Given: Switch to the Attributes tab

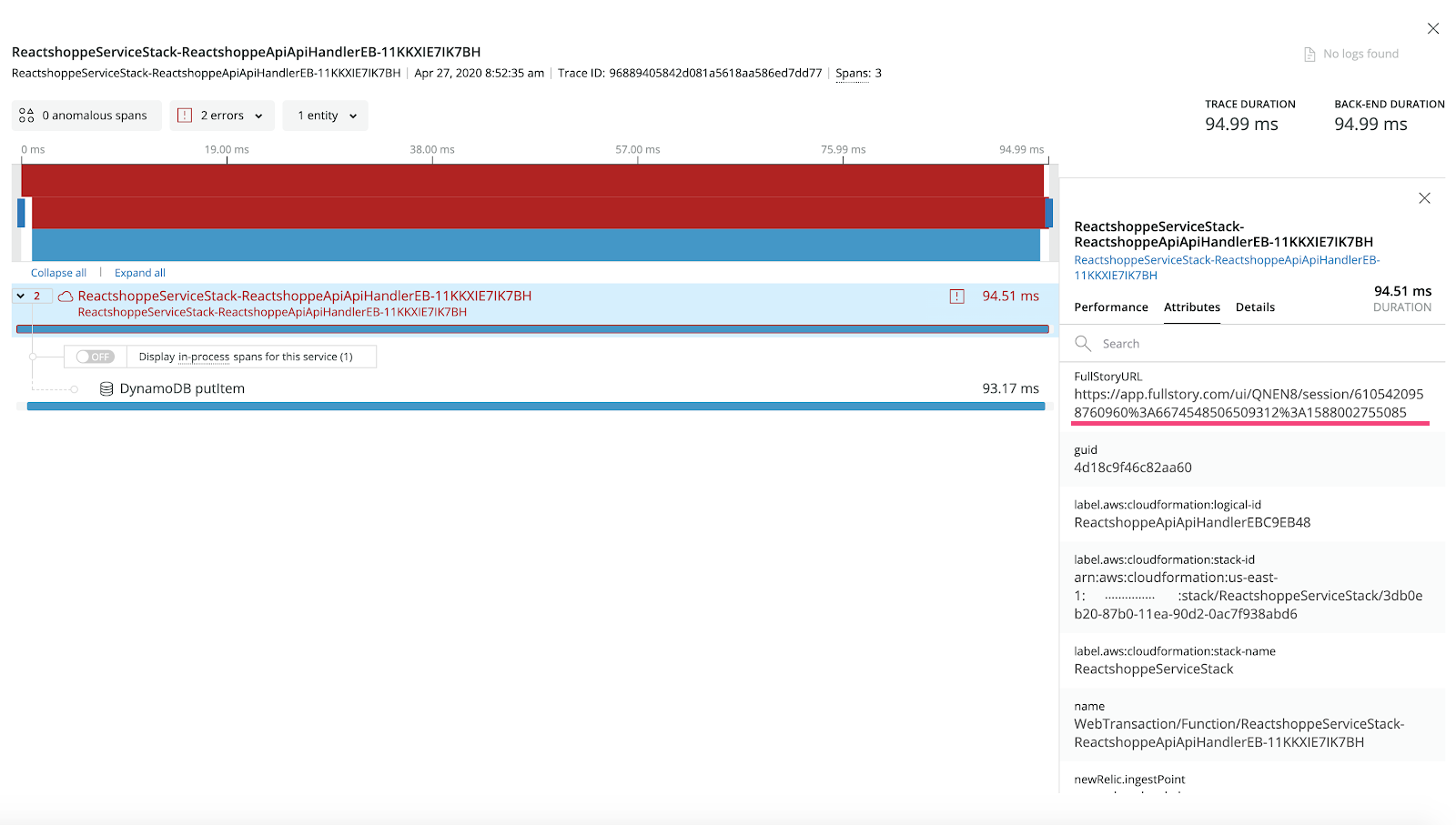Looking at the screenshot, I should pyautogui.click(x=1192, y=307).
